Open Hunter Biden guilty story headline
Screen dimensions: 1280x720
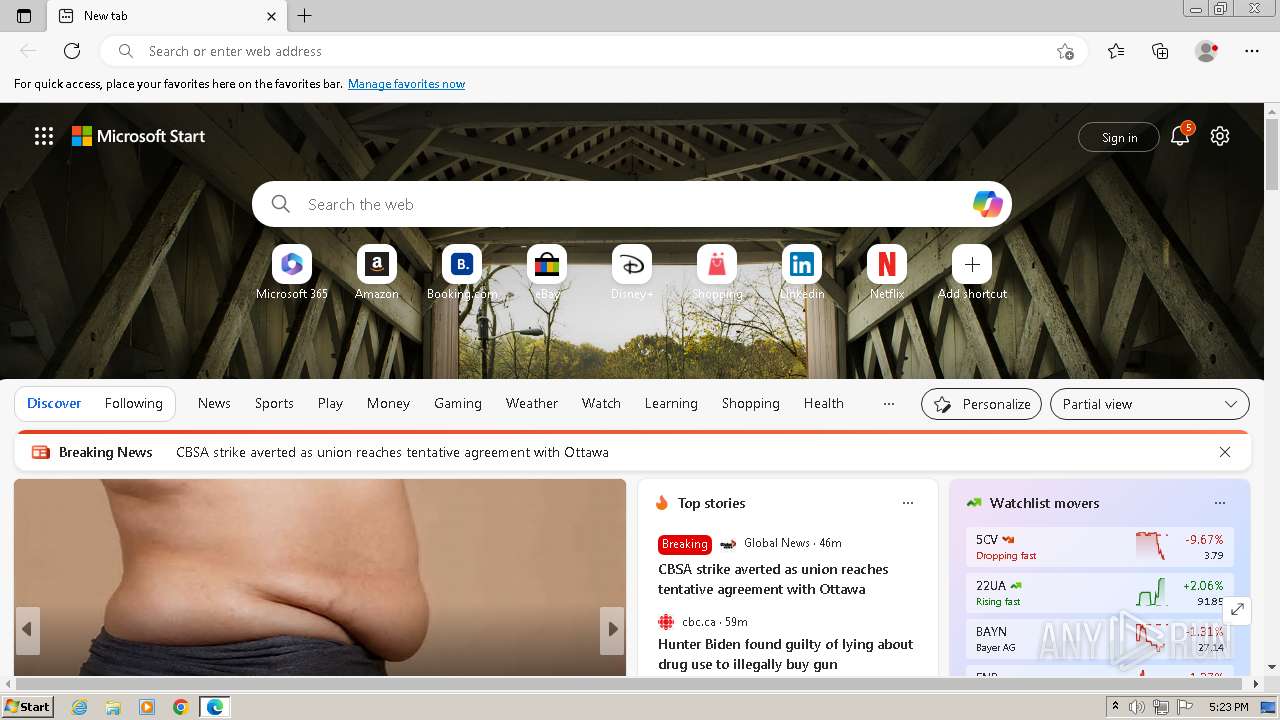786,654
